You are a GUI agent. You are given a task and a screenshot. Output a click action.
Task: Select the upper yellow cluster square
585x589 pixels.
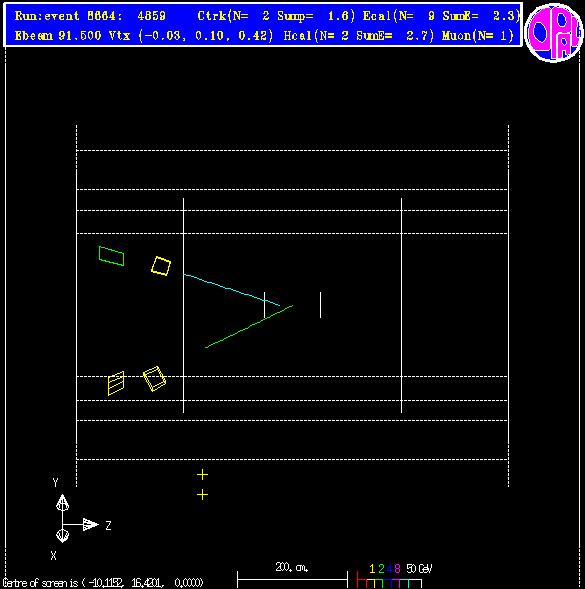point(161,266)
